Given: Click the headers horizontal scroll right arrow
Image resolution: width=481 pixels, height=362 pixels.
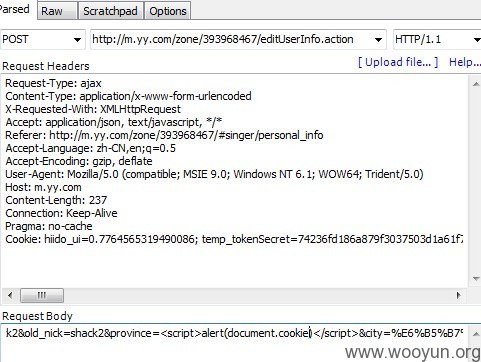Looking at the screenshot, I should [x=459, y=295].
